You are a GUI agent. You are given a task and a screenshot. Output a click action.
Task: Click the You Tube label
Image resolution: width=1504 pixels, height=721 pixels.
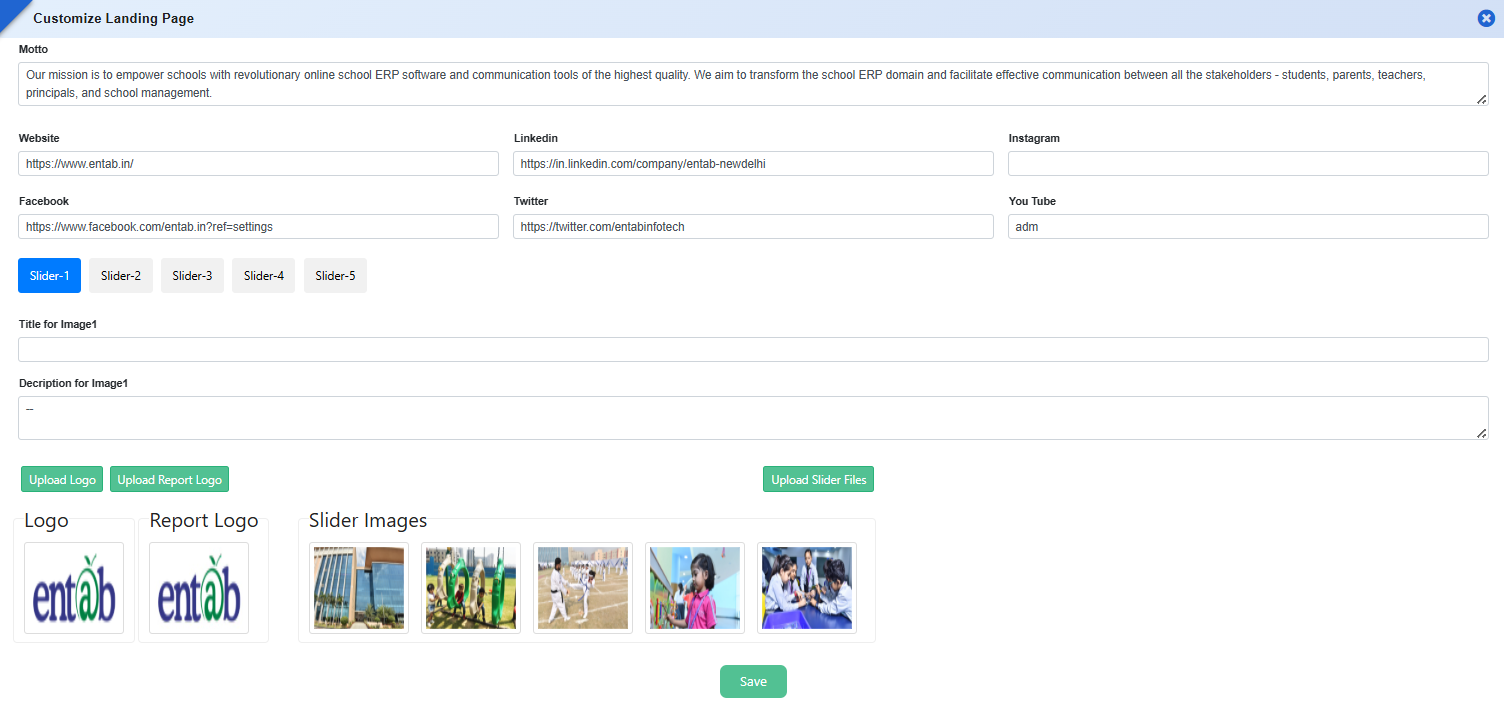(x=1032, y=201)
